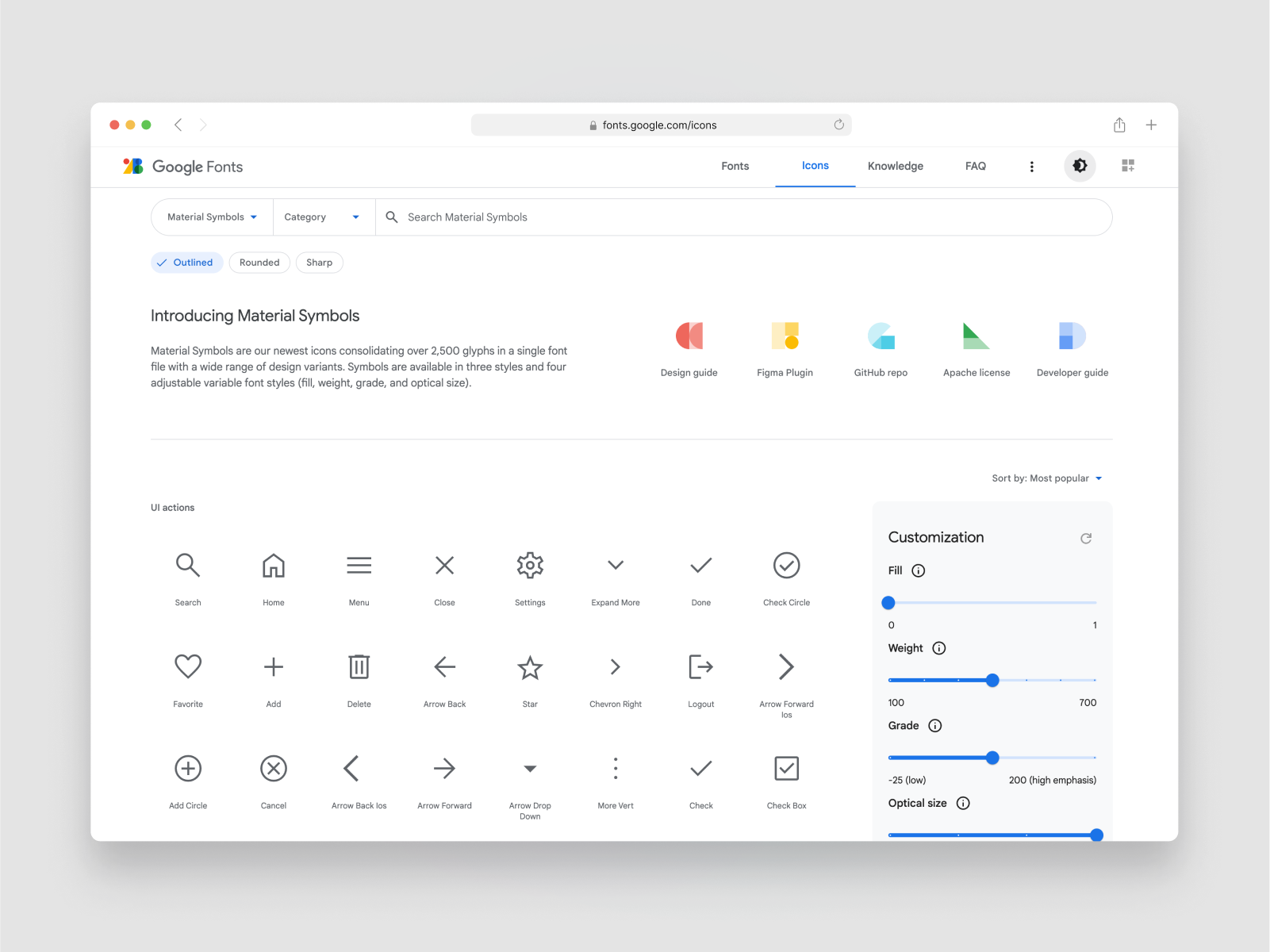Screen dimensions: 1270x952
Task: Reset customization with the refresh icon
Action: tap(1086, 539)
